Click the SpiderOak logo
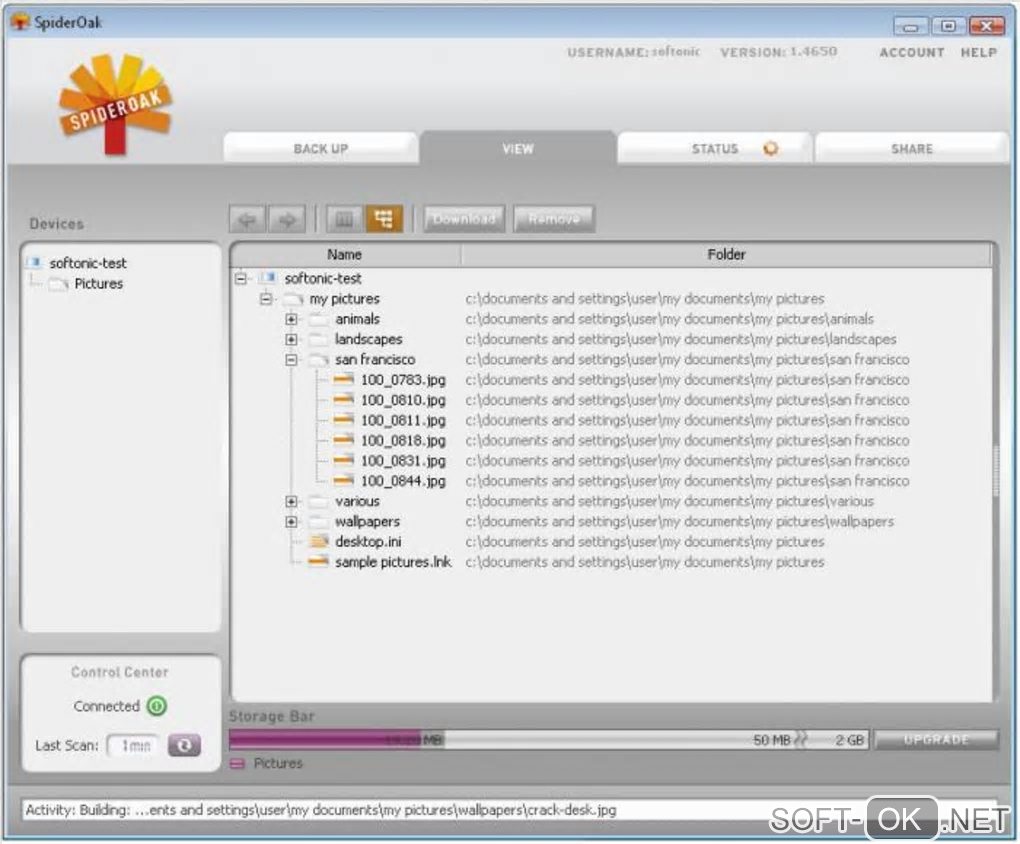1020x844 pixels. [115, 104]
